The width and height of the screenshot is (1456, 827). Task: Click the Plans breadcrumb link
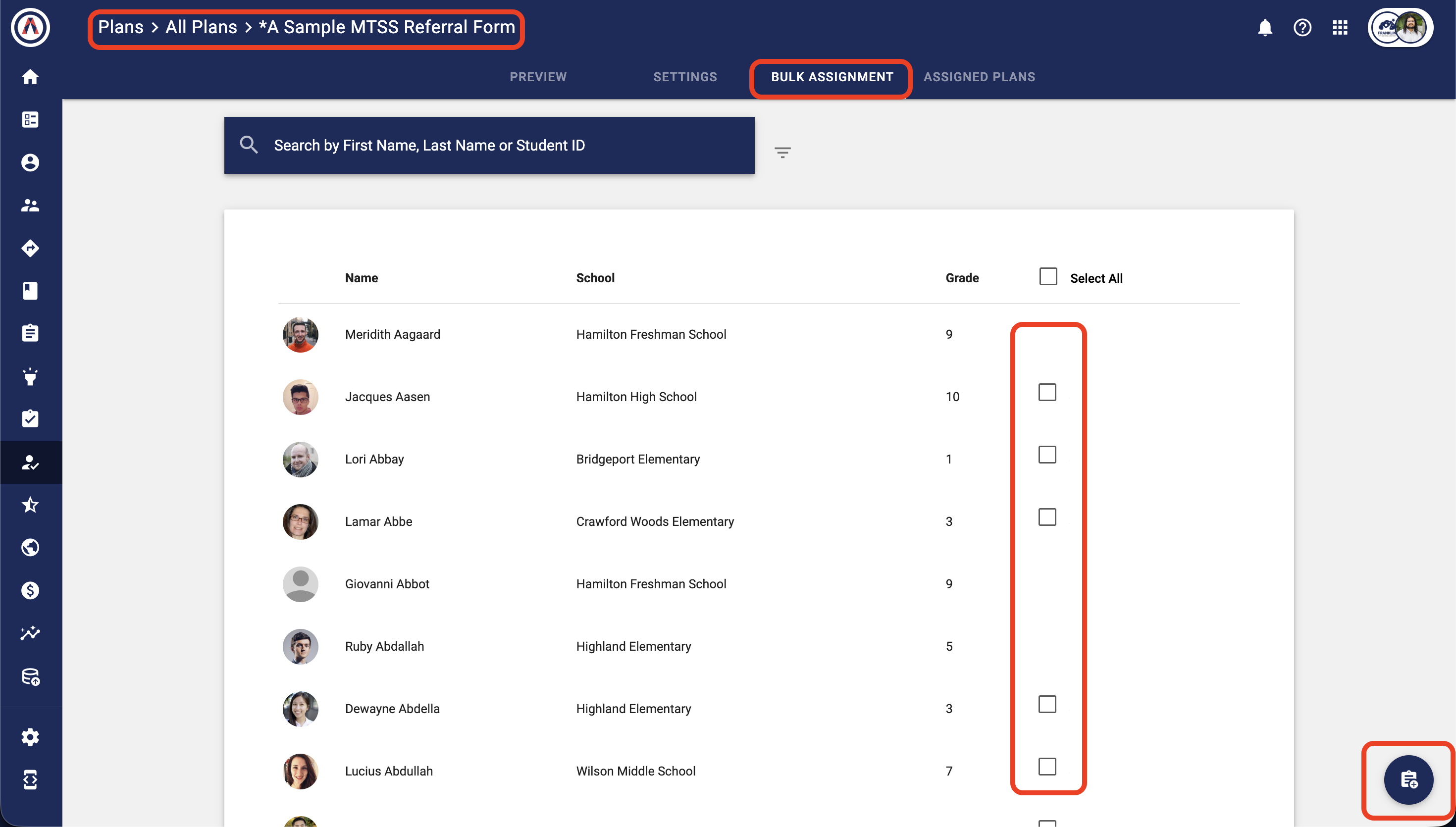point(120,27)
